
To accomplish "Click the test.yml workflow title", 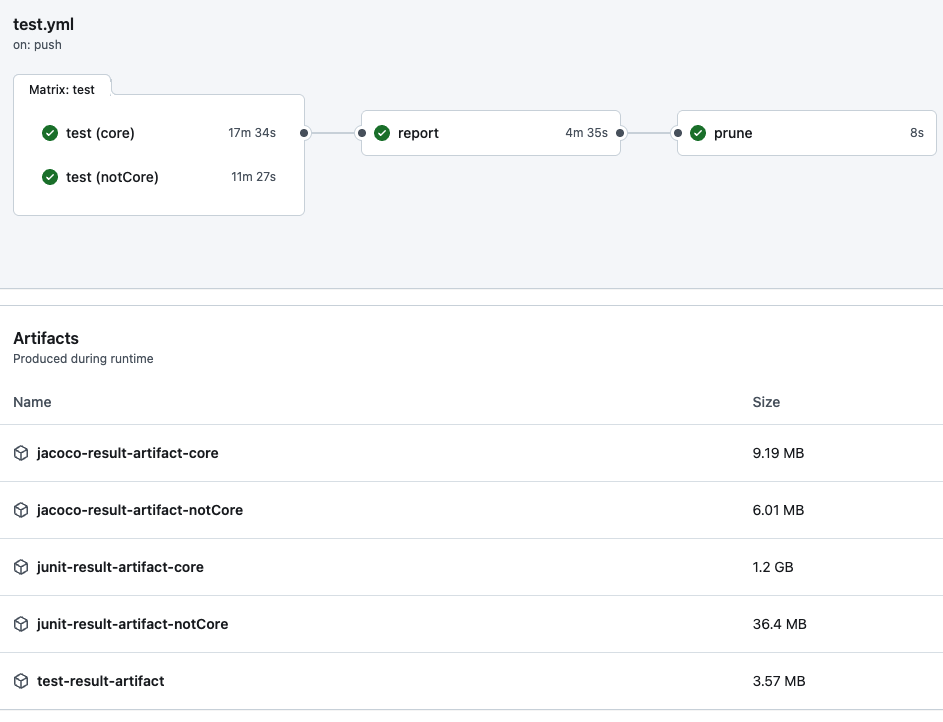I will coord(43,25).
